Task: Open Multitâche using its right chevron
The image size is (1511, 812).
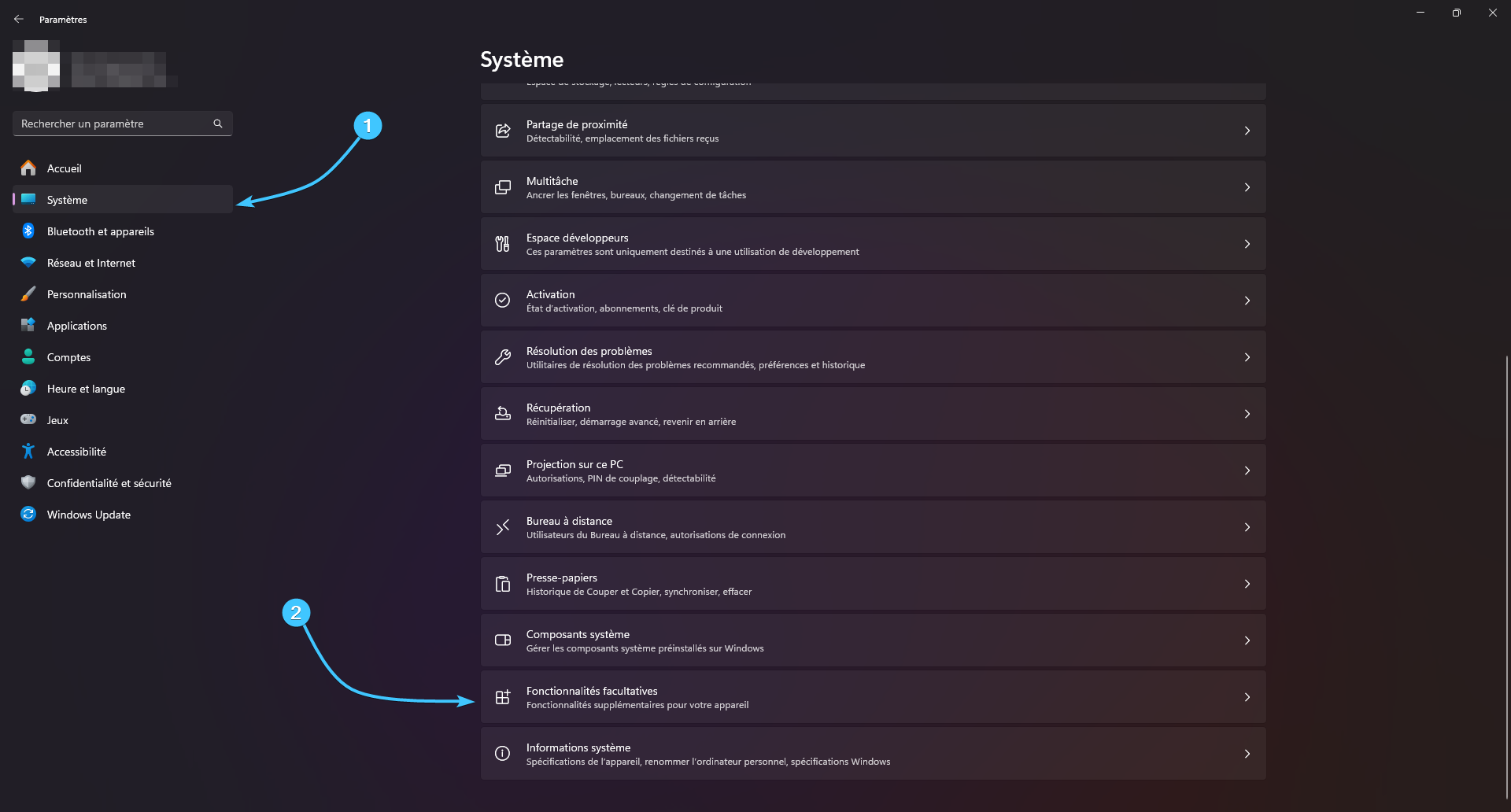Action: [x=1247, y=187]
